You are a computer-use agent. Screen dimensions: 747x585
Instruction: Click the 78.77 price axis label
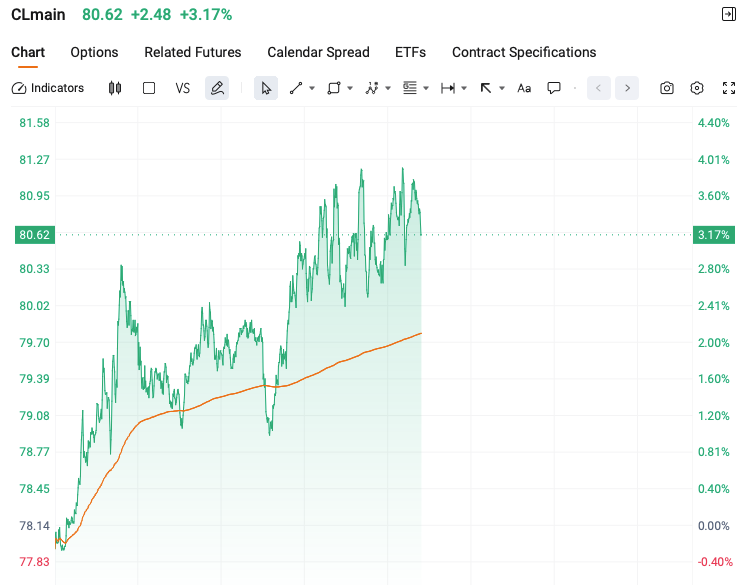pyautogui.click(x=34, y=452)
